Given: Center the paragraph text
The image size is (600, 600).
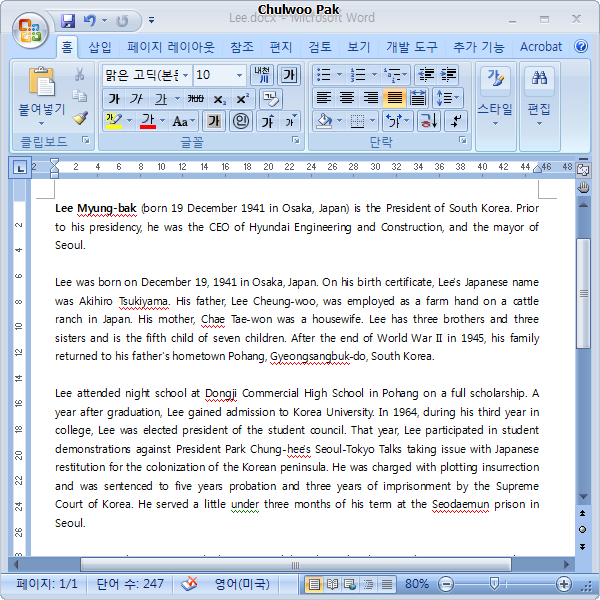Looking at the screenshot, I should pyautogui.click(x=347, y=98).
